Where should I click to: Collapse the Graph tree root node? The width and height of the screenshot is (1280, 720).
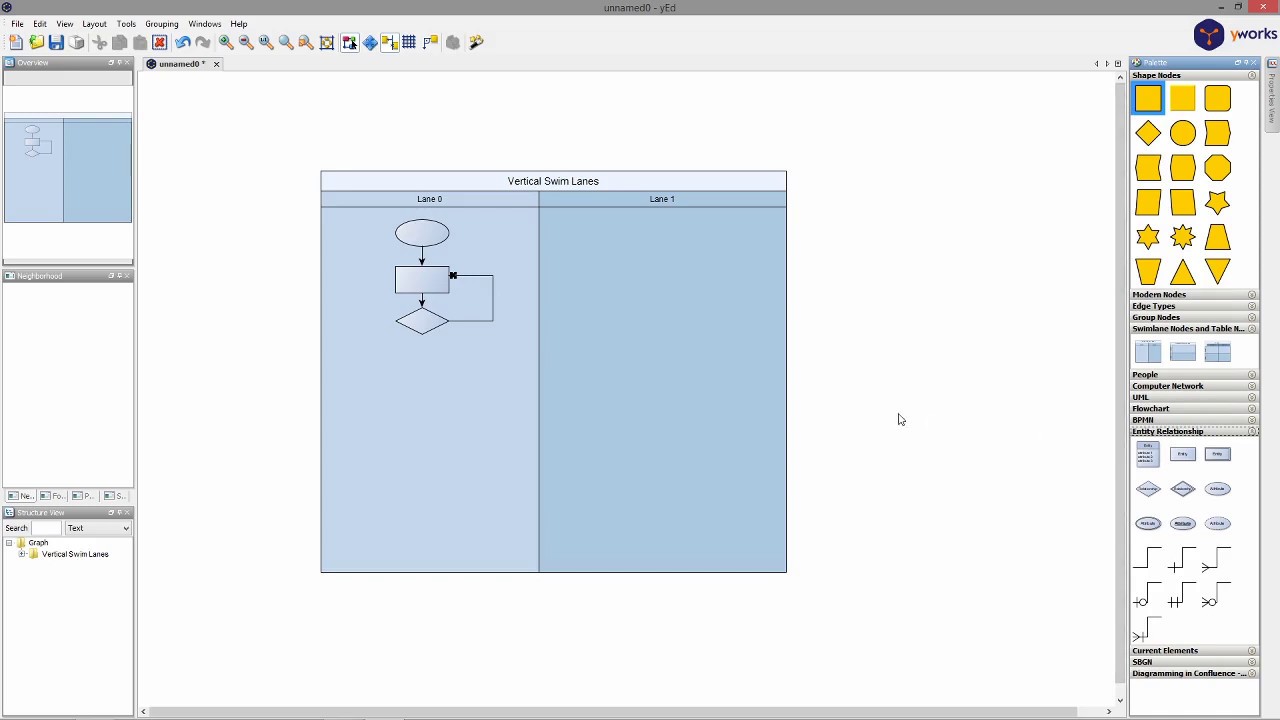pos(9,543)
